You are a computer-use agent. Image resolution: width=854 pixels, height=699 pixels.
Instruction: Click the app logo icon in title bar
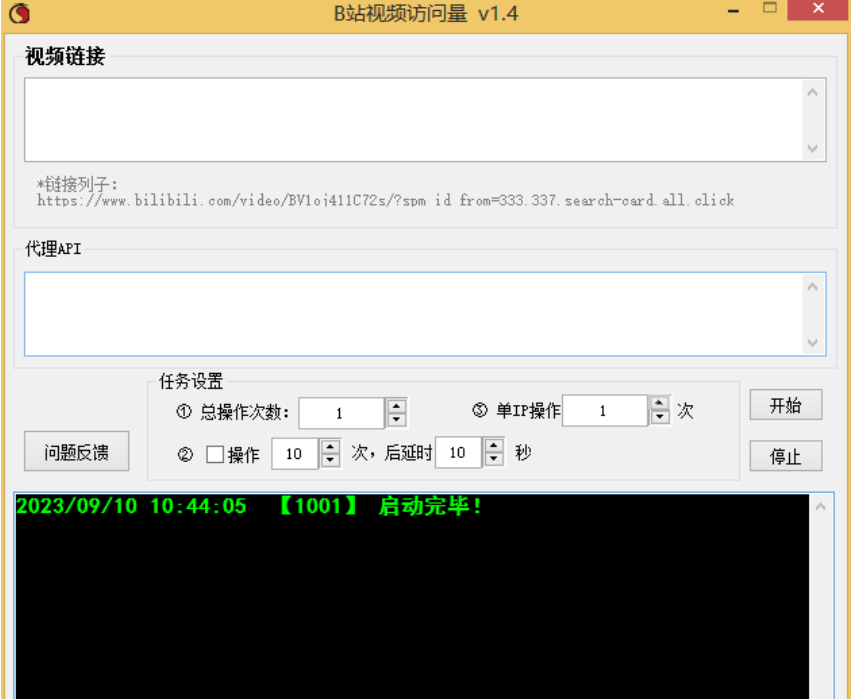[18, 13]
